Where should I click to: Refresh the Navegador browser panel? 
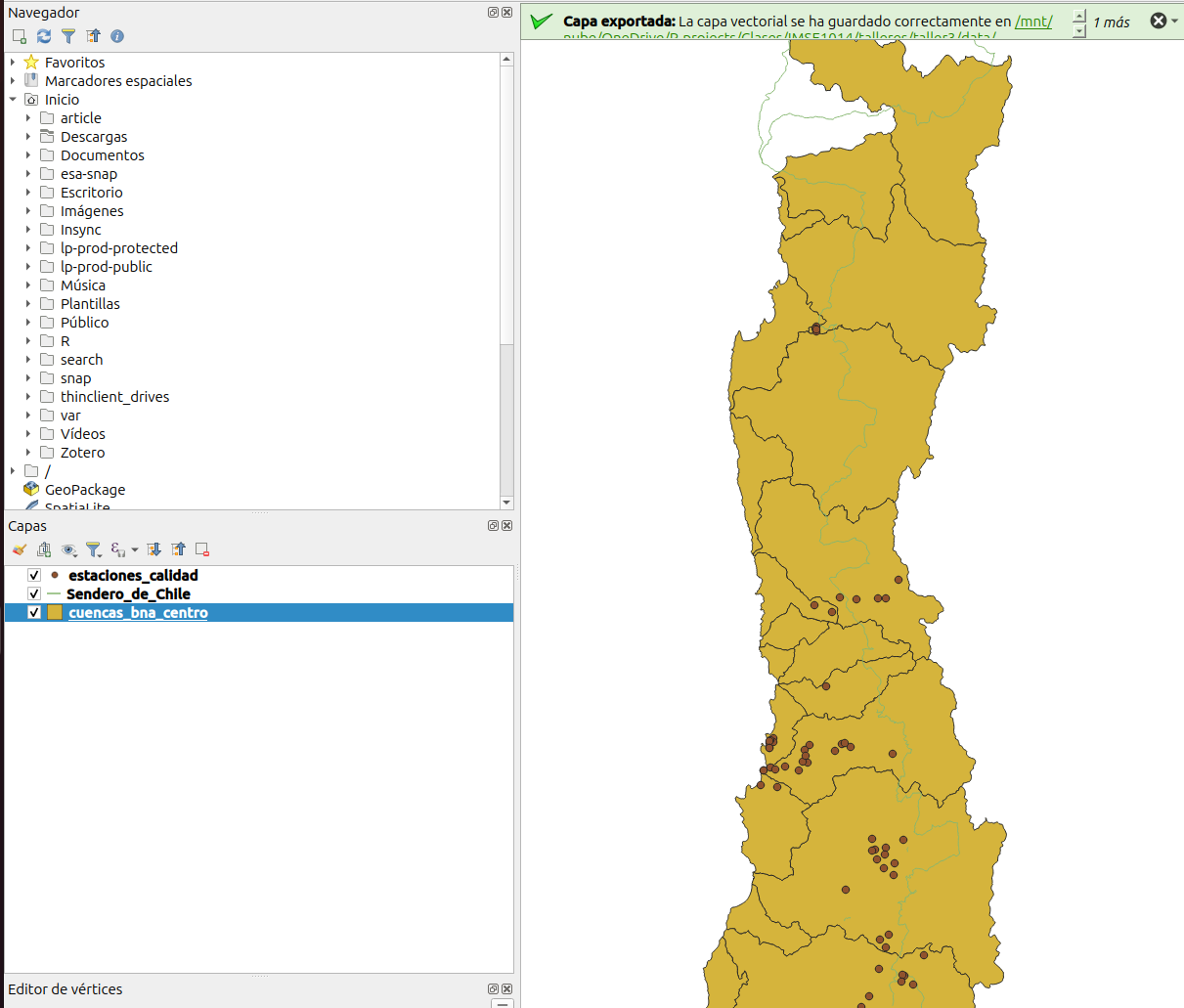click(x=44, y=36)
